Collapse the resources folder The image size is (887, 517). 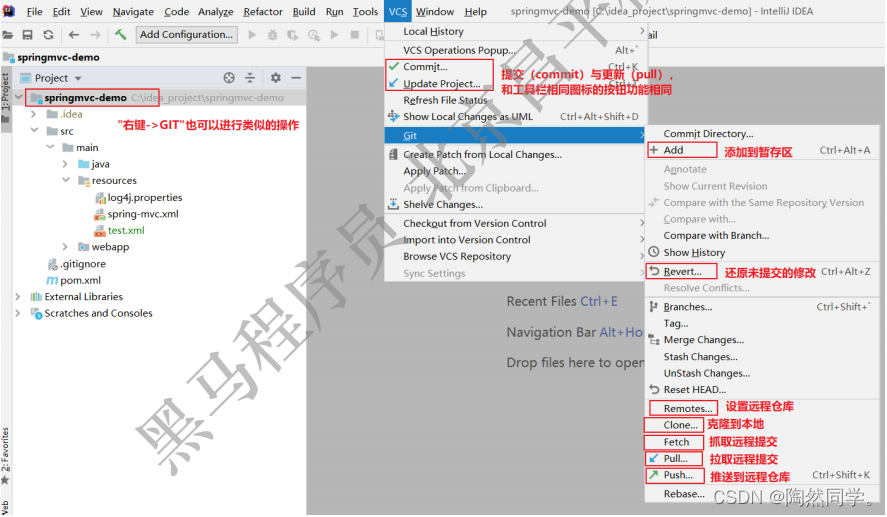point(66,180)
